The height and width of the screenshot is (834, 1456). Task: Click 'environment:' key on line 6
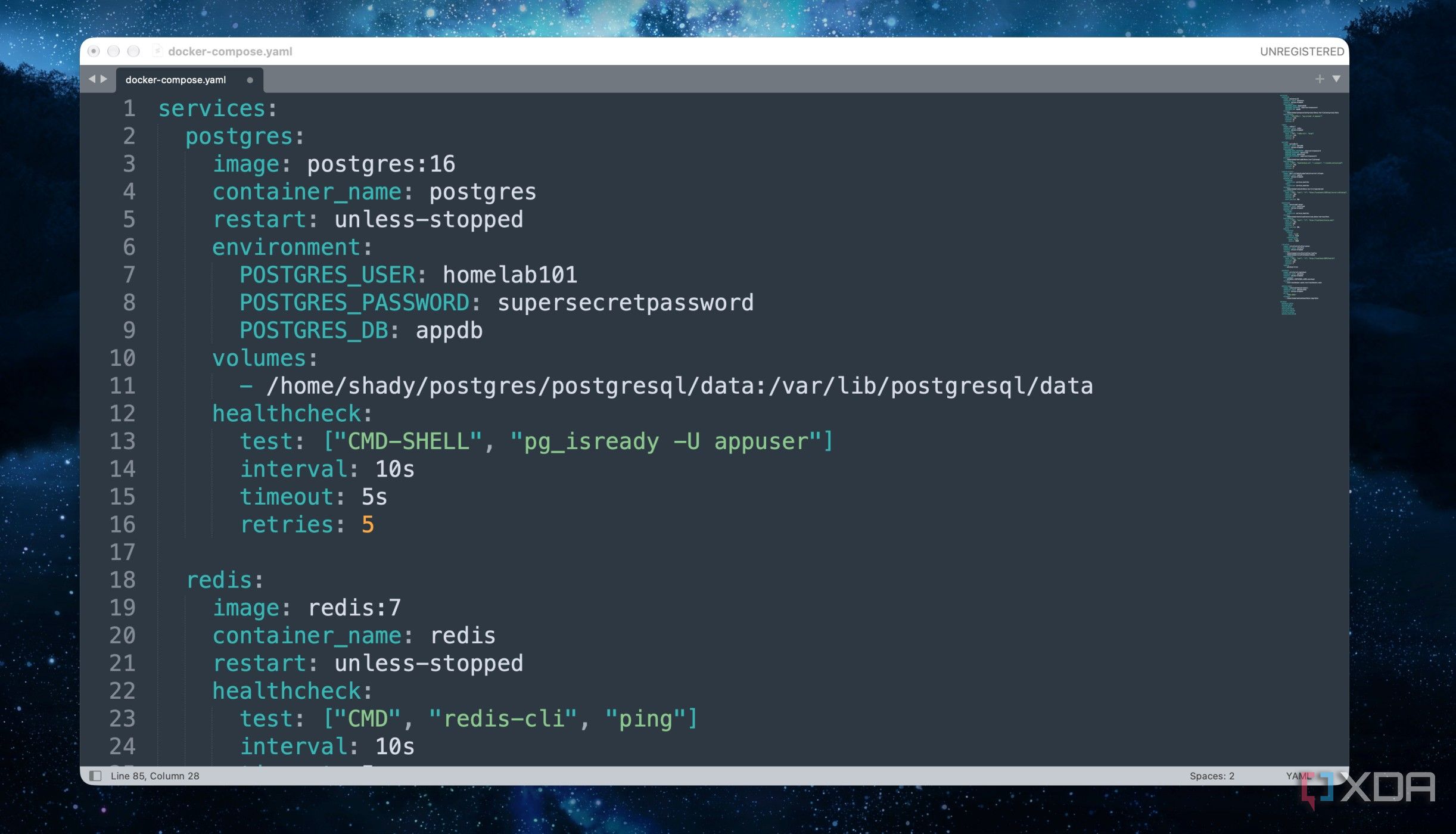point(292,247)
